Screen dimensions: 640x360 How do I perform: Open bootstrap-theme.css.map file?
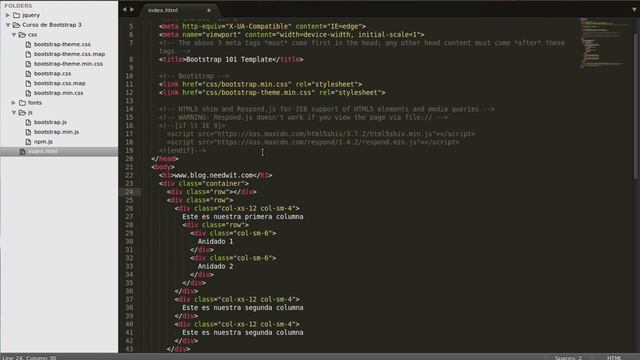69,54
